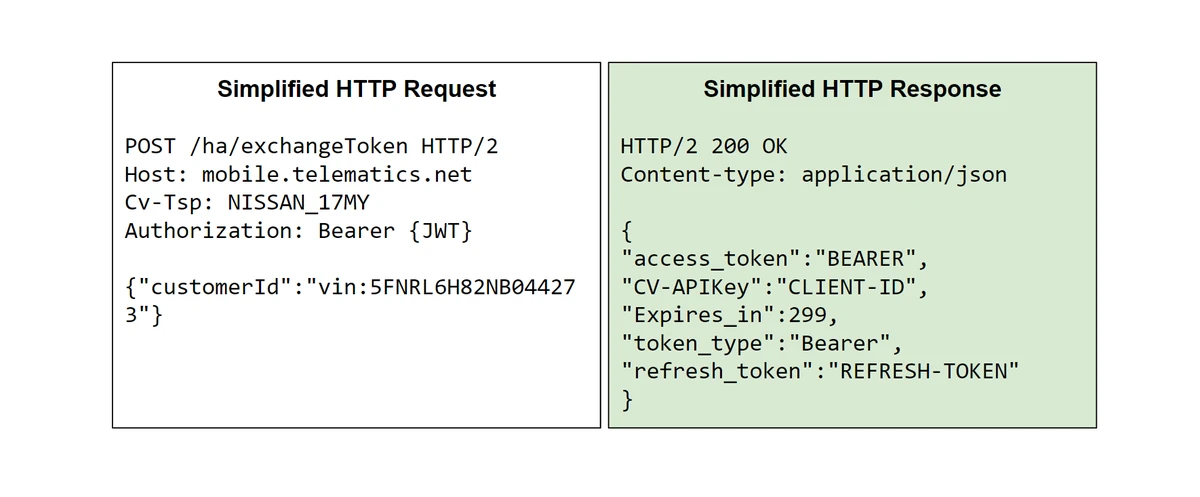Image resolution: width=1200 pixels, height=497 pixels.
Task: Select the application/json content type value
Action: 904,175
